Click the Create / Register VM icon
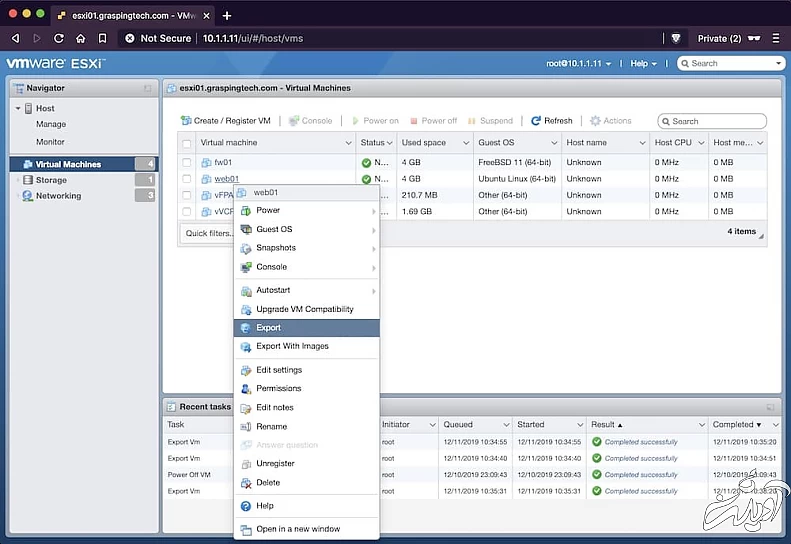This screenshot has width=791, height=544. click(x=186, y=121)
